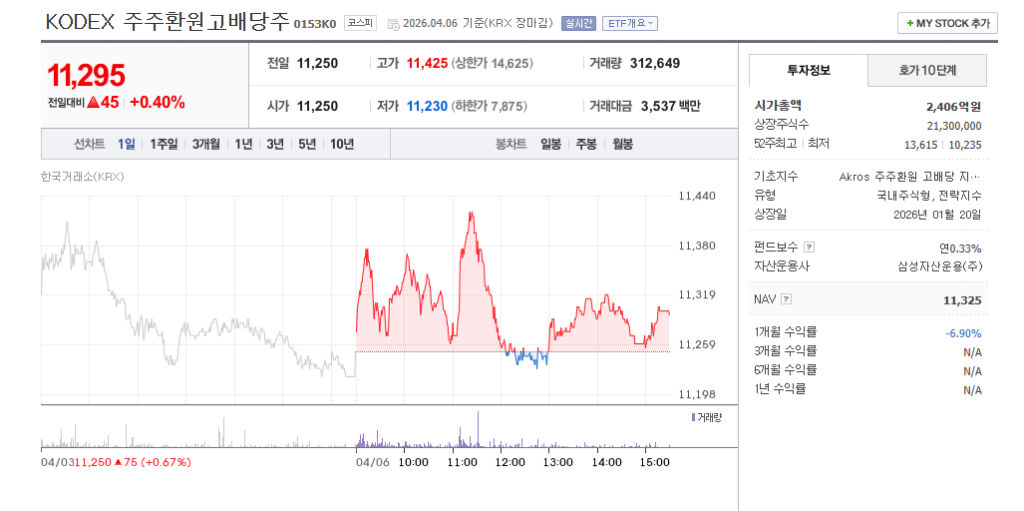Switch to the 일봉 candlestick chart

pyautogui.click(x=550, y=144)
